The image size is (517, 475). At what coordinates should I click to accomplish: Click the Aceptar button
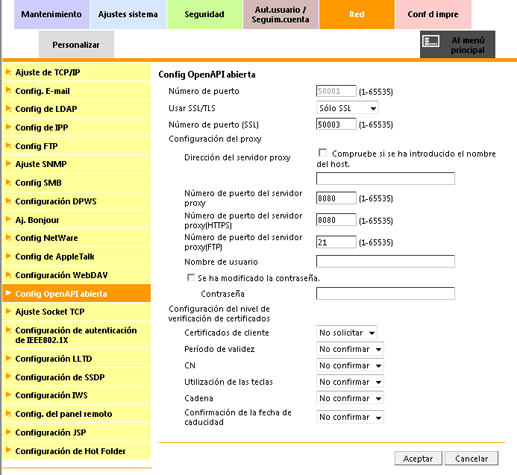pos(418,458)
